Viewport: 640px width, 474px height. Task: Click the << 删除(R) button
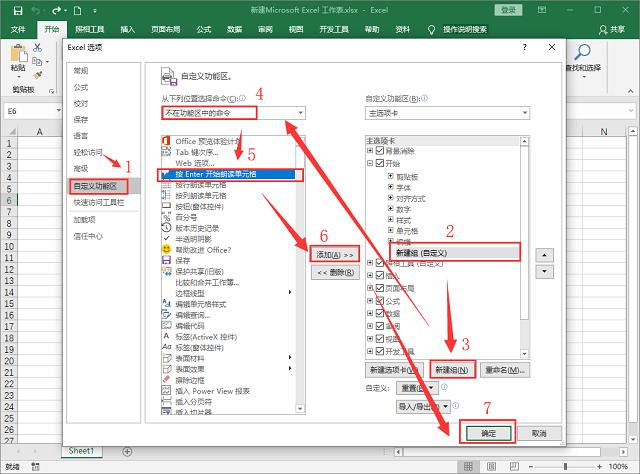click(335, 272)
